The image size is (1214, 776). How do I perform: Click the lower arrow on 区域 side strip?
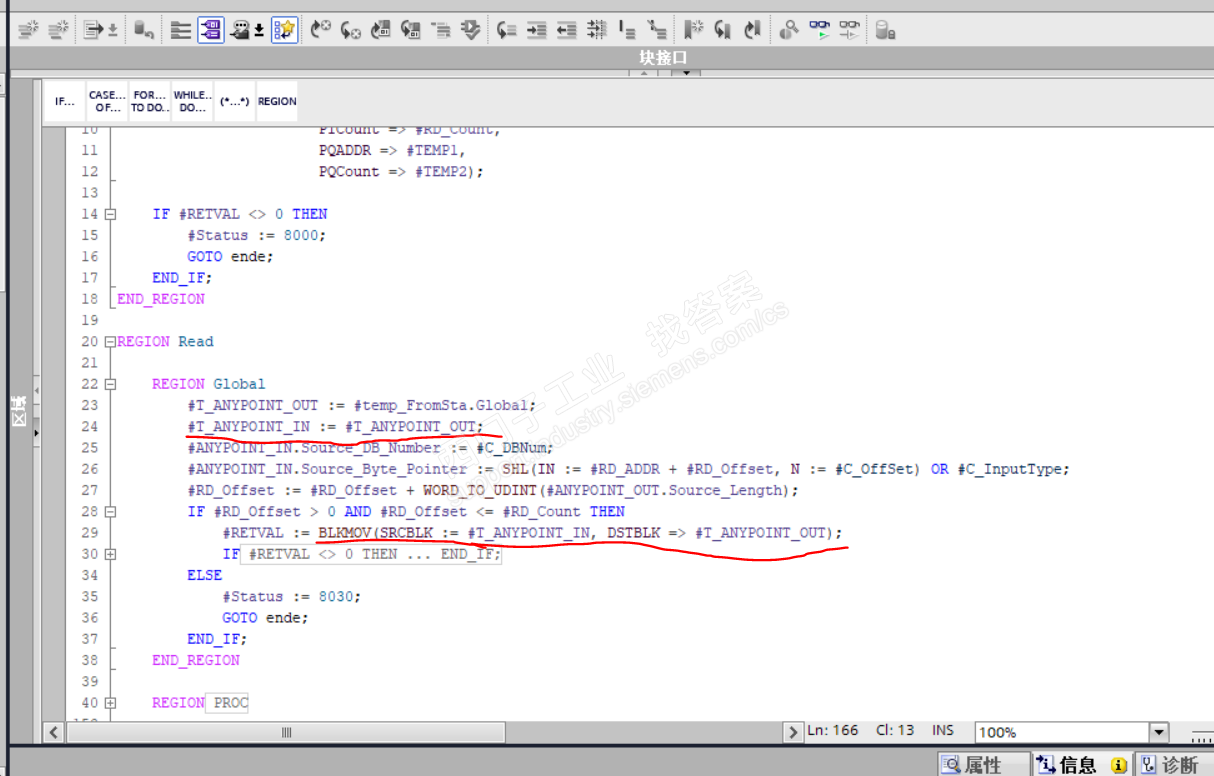pos(37,433)
